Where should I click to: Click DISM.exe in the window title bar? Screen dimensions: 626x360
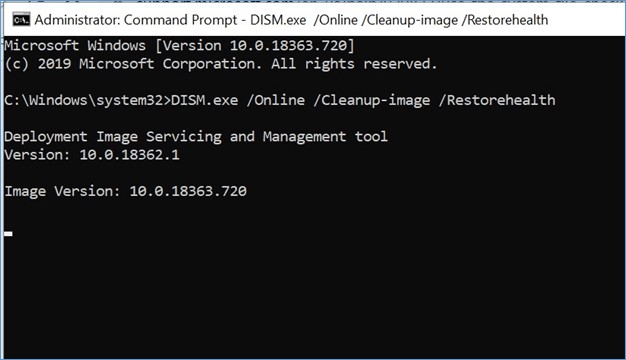point(278,20)
